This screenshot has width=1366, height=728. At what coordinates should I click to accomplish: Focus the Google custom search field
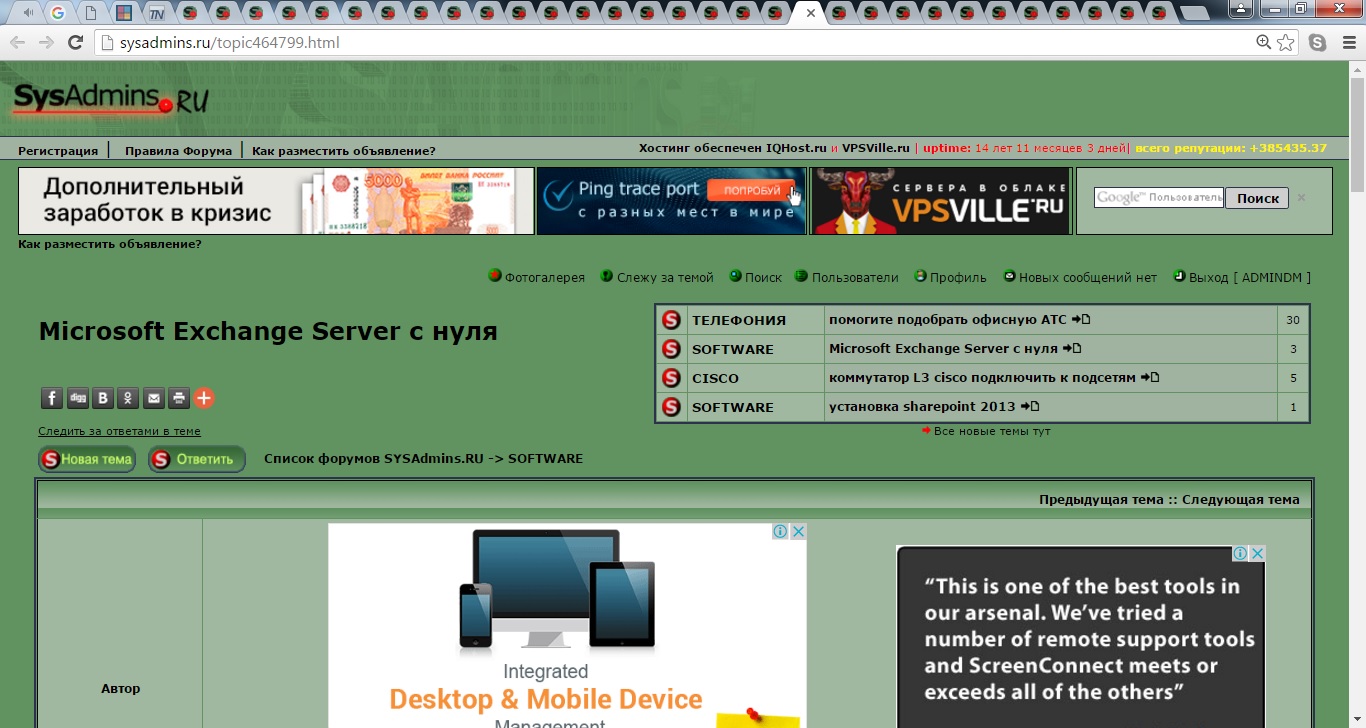(x=1158, y=198)
